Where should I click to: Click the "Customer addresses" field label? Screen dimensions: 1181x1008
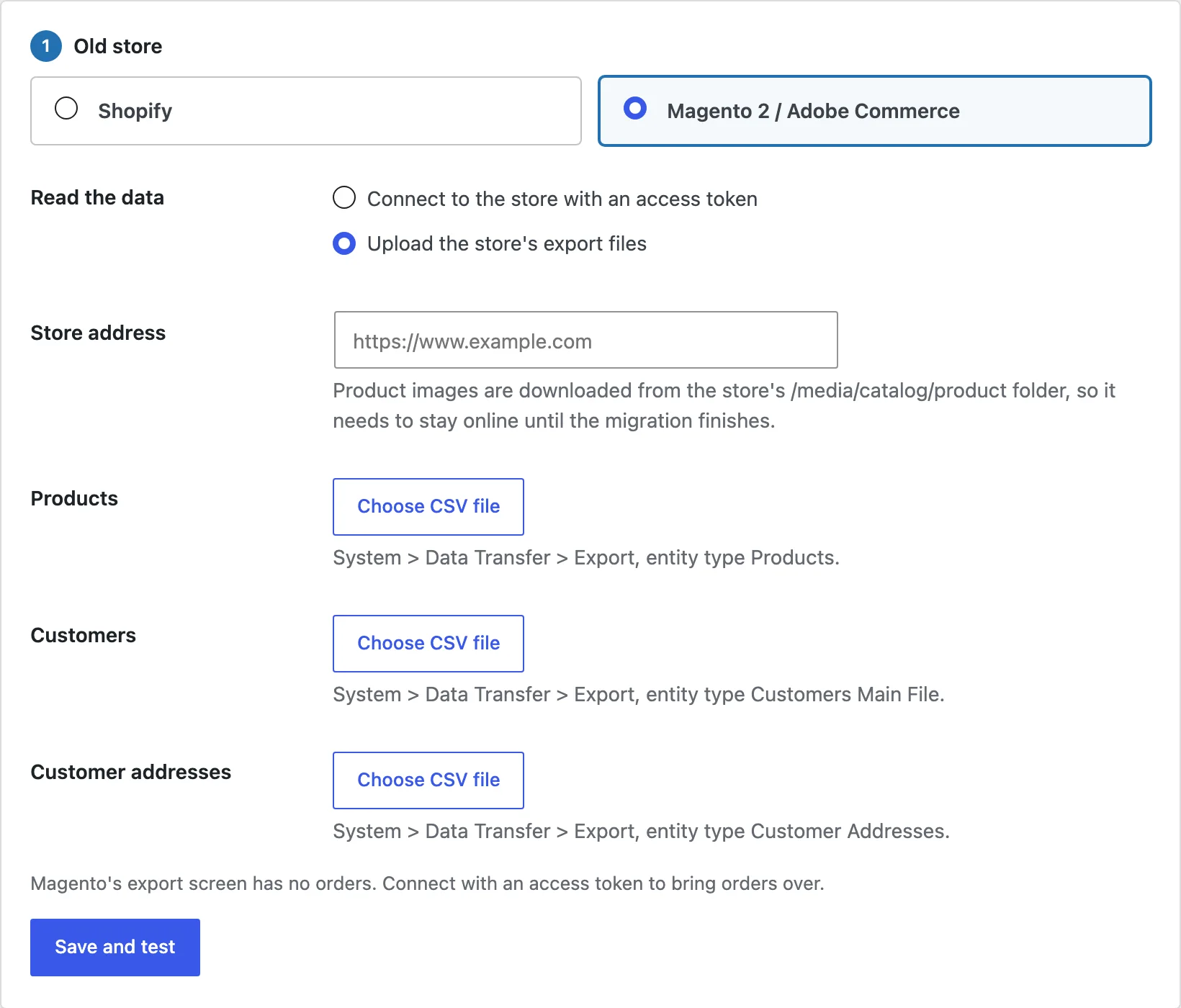click(130, 772)
